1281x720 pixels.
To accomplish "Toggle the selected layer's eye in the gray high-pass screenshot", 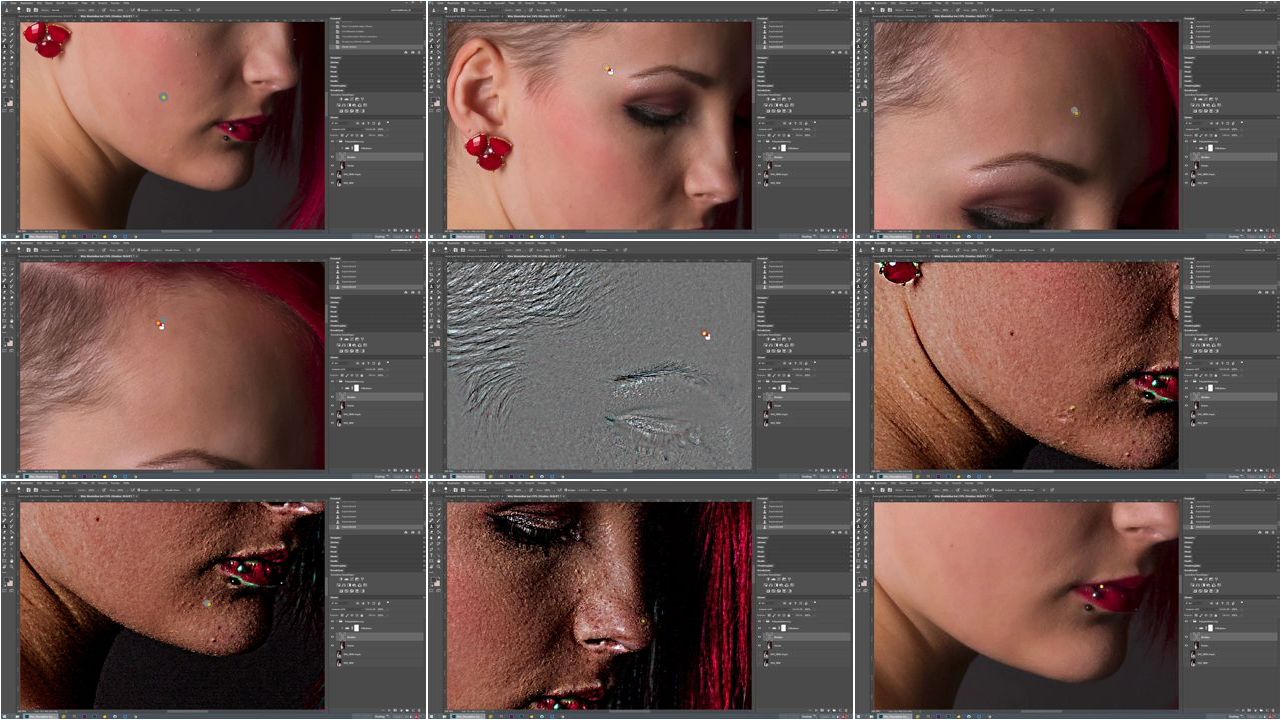I will coord(759,397).
